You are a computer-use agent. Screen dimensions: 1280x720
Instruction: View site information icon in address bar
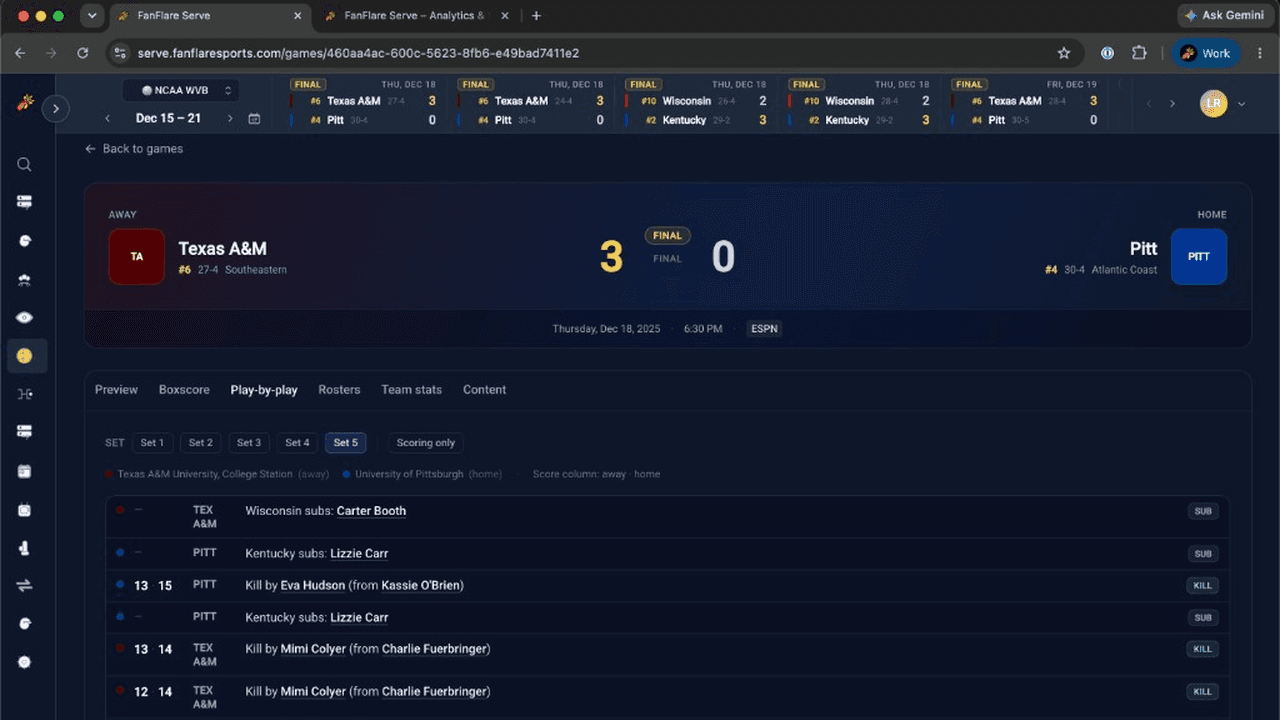click(121, 53)
